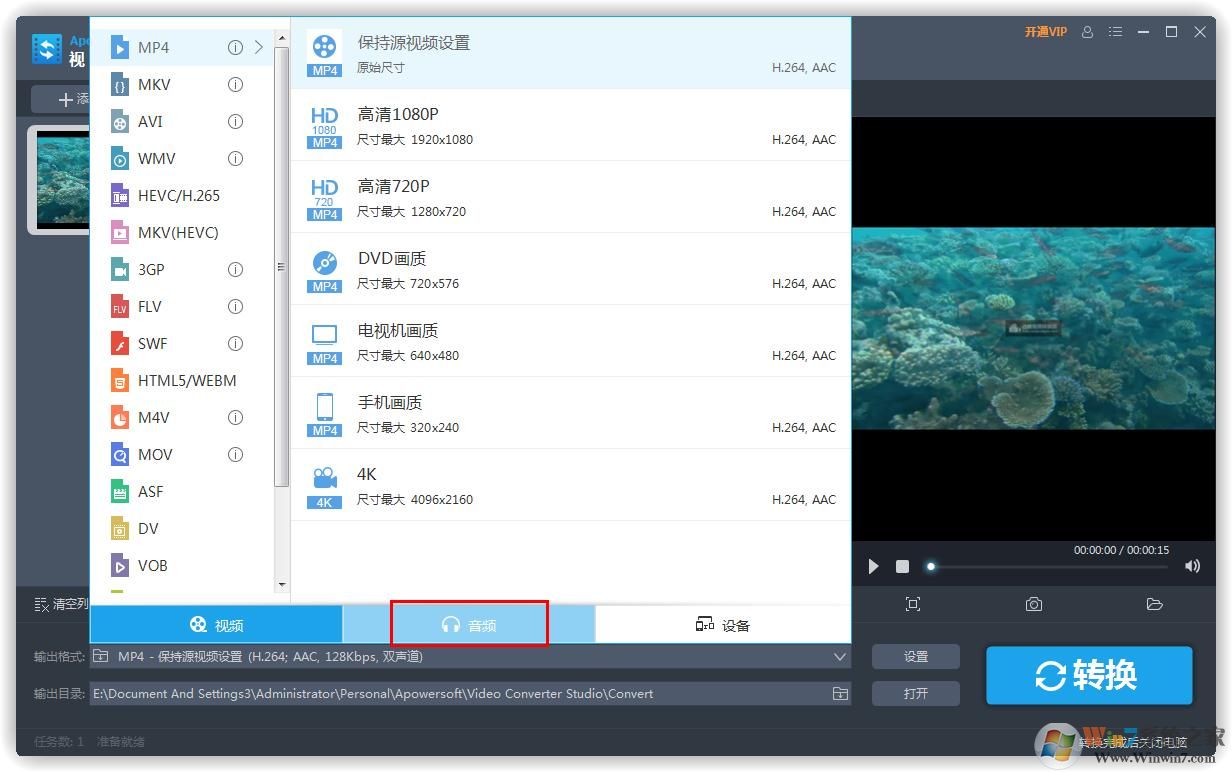The width and height of the screenshot is (1232, 772).
Task: Open the snapshot folder icon
Action: (x=1155, y=604)
